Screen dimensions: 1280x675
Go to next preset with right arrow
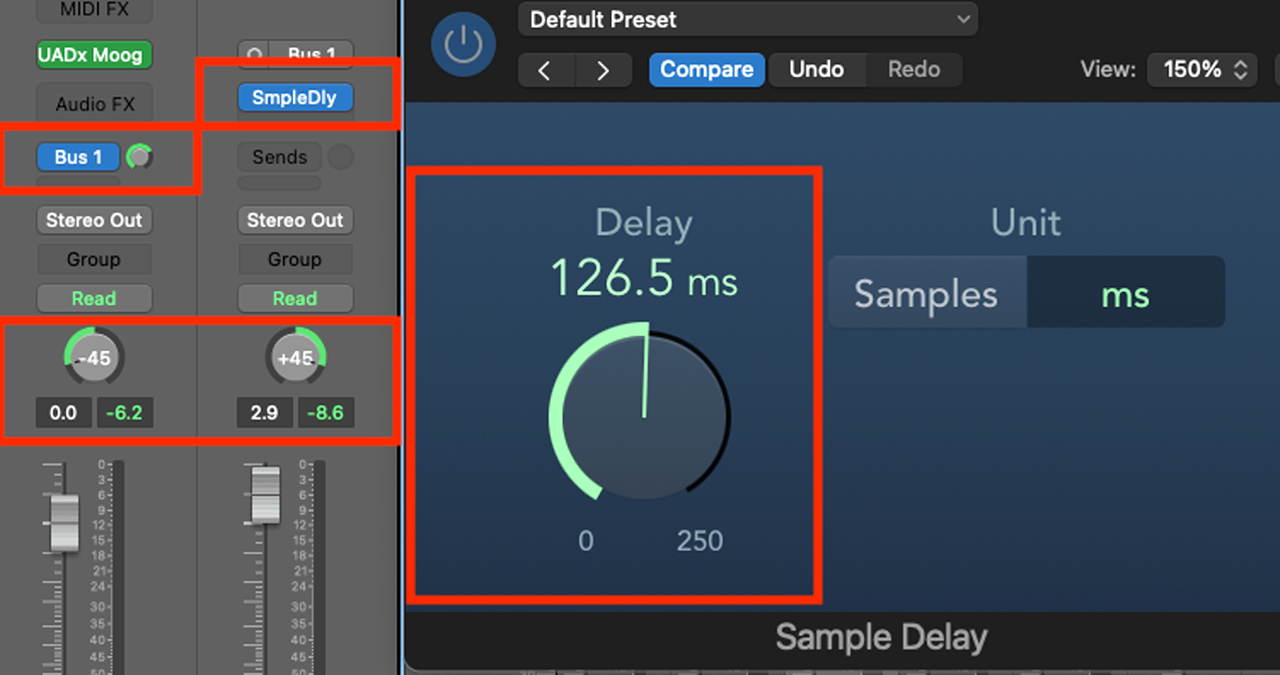603,70
